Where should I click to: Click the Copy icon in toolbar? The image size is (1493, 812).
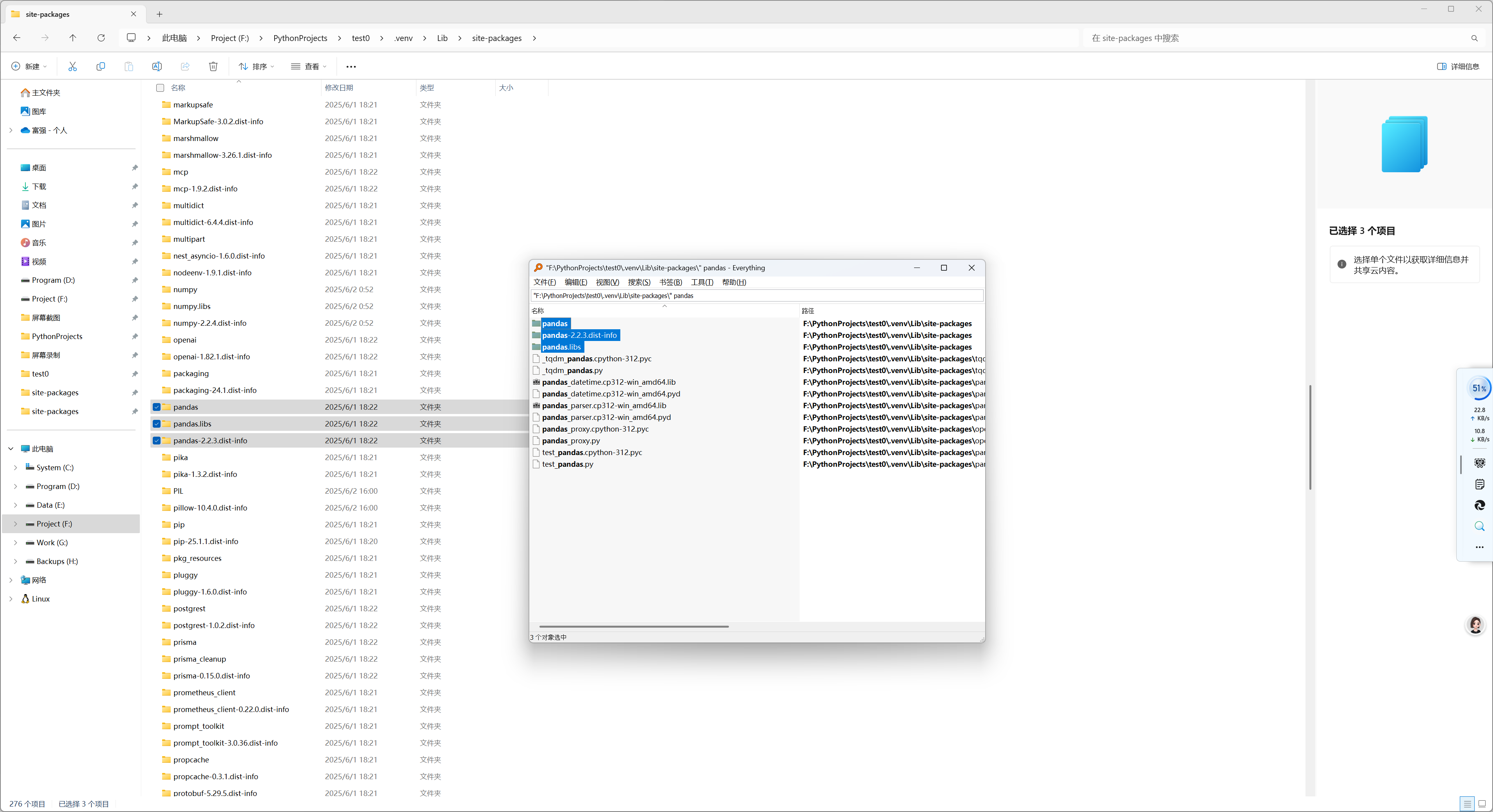[100, 67]
